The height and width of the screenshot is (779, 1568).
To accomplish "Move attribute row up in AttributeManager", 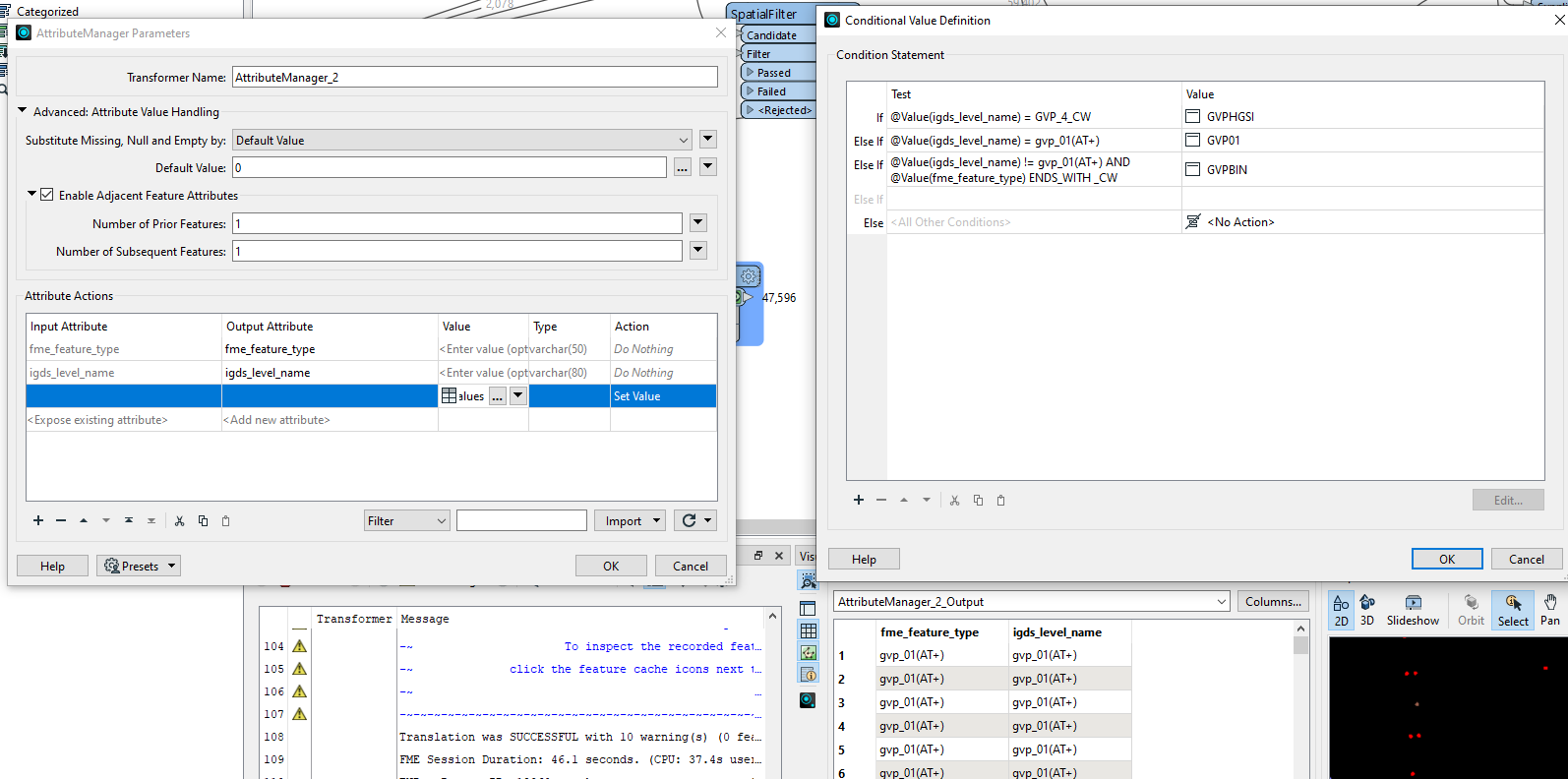I will point(84,521).
